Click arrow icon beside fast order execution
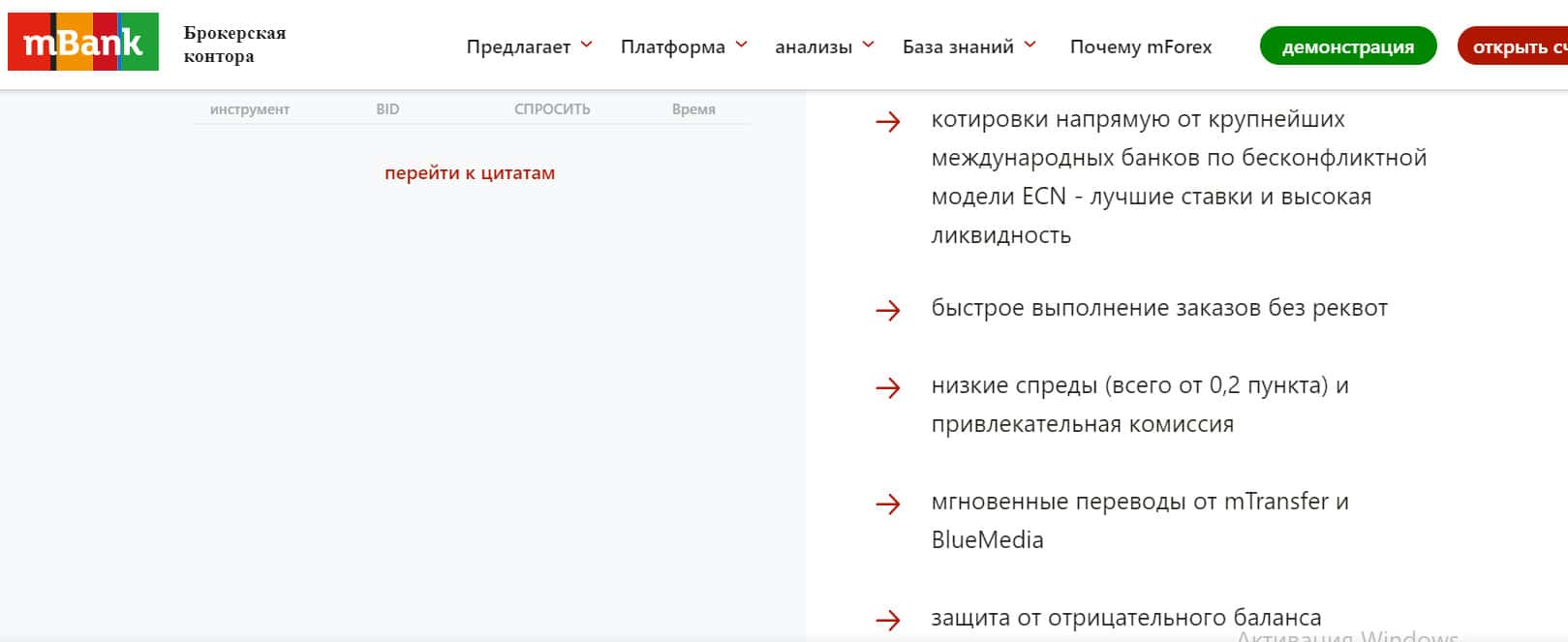Image resolution: width=1568 pixels, height=642 pixels. [x=888, y=310]
